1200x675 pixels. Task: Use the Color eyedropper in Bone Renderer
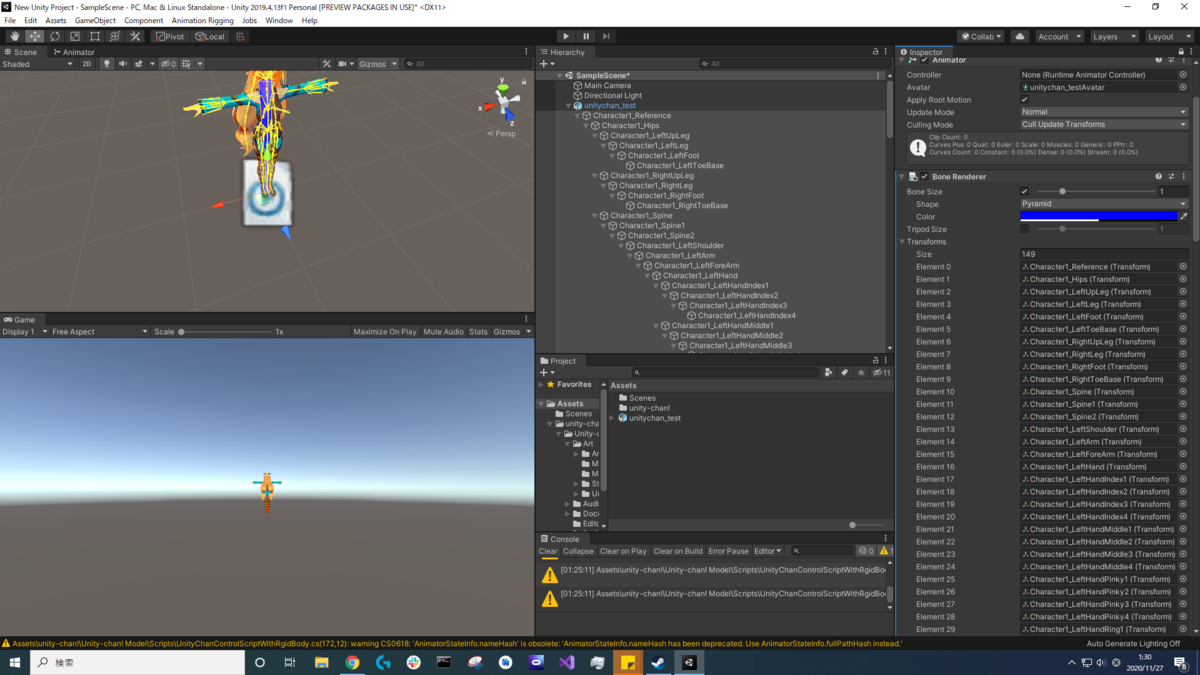(x=1184, y=216)
